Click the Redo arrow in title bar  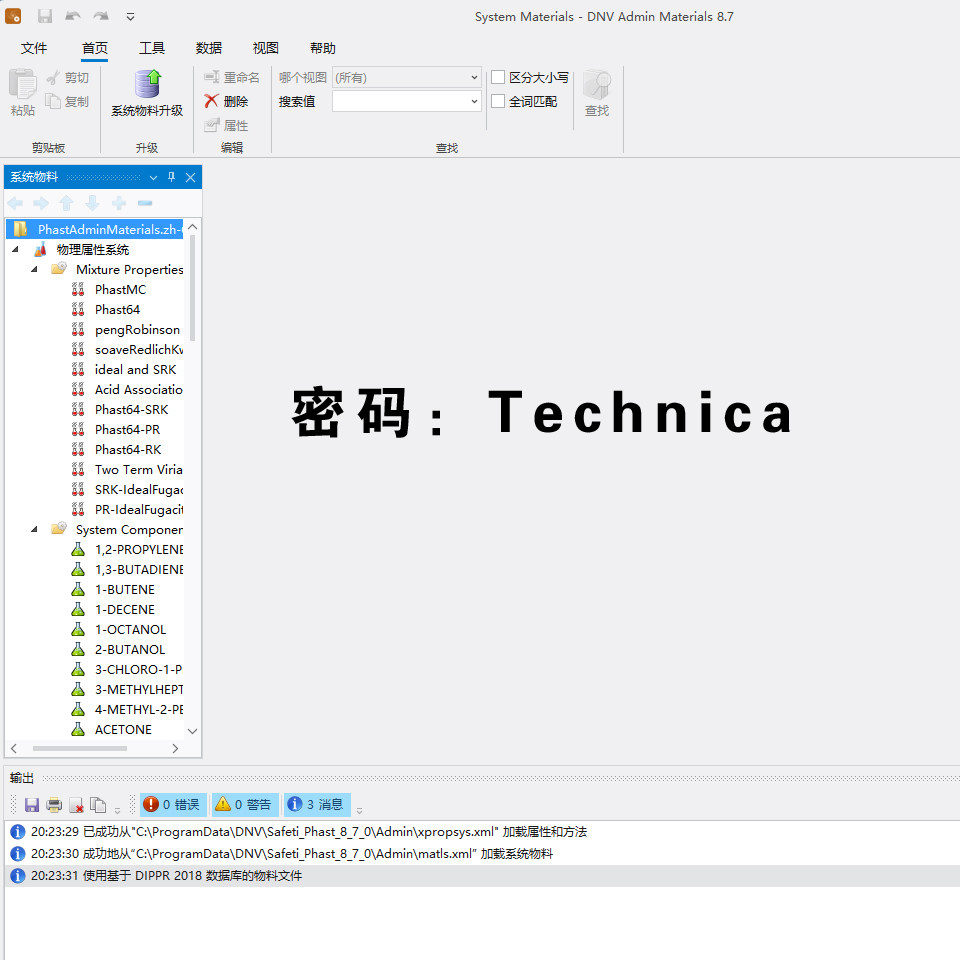[x=101, y=17]
